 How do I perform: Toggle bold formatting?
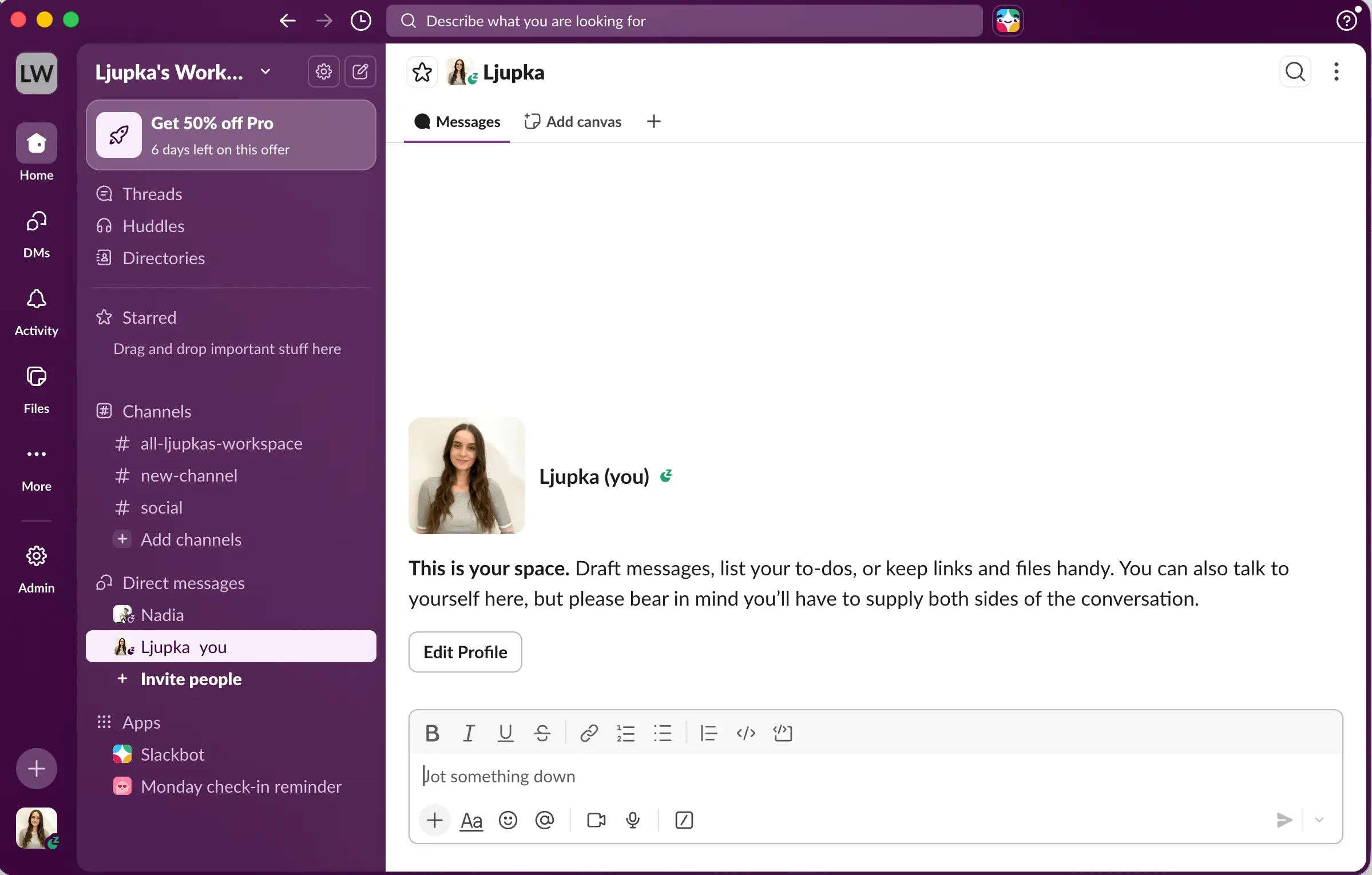433,733
